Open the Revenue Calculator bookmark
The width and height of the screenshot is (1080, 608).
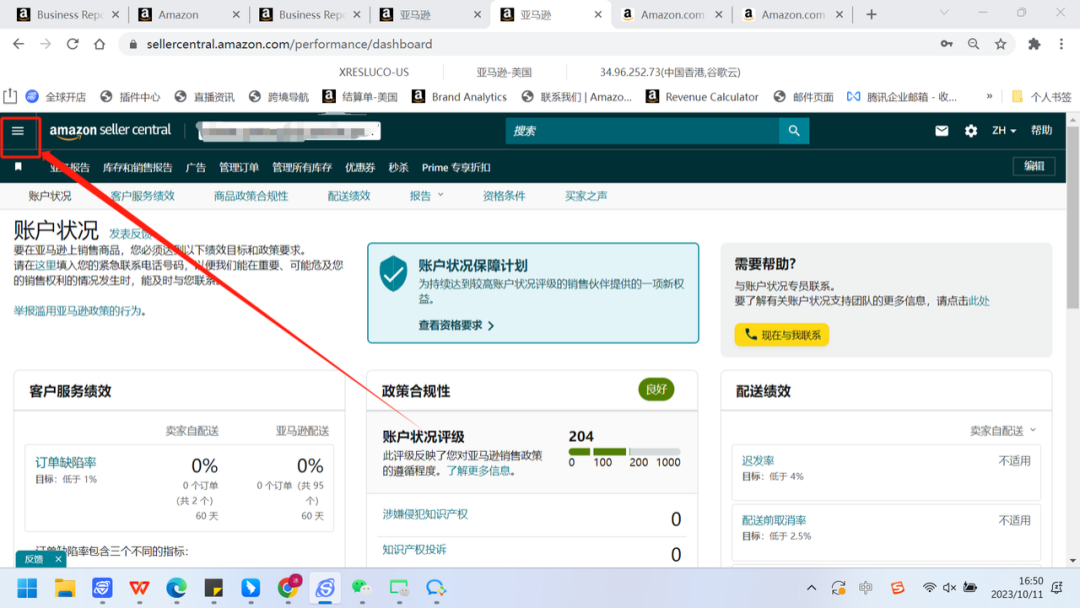point(702,96)
